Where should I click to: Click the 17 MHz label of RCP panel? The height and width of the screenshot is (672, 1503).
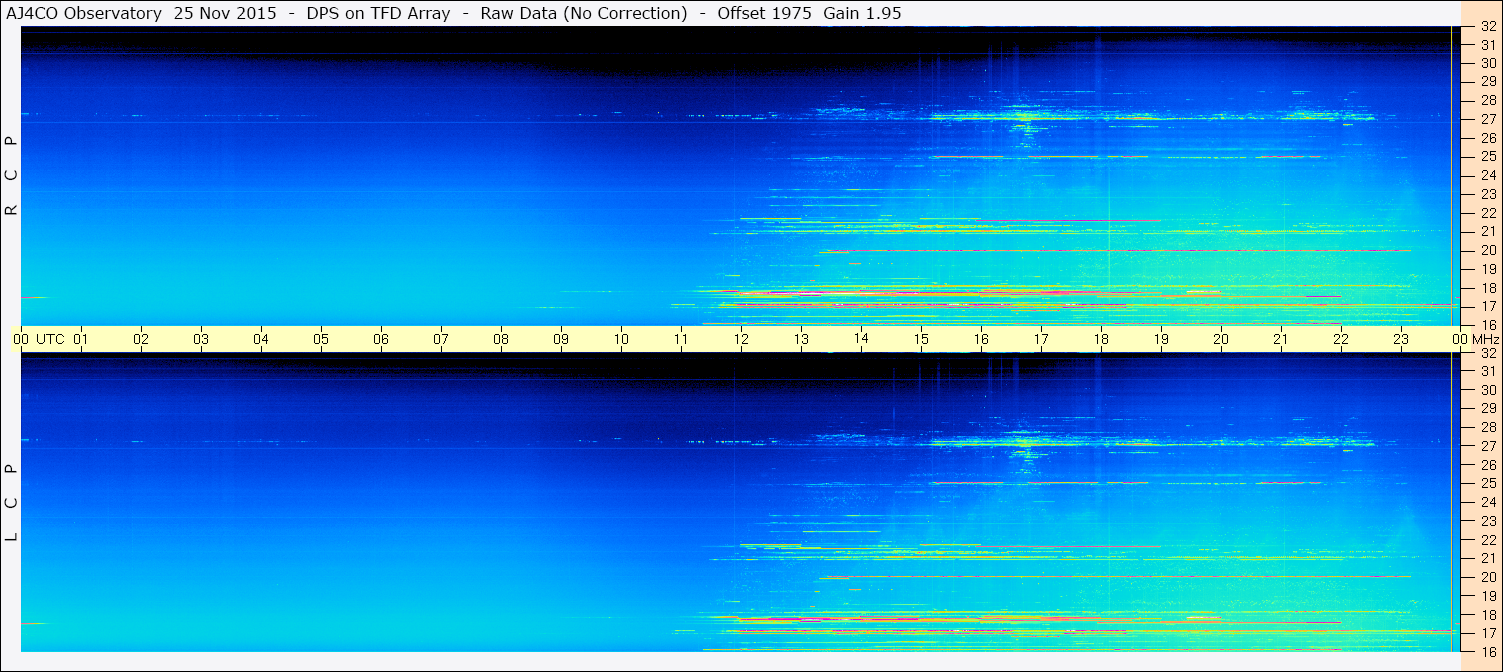pyautogui.click(x=1487, y=306)
